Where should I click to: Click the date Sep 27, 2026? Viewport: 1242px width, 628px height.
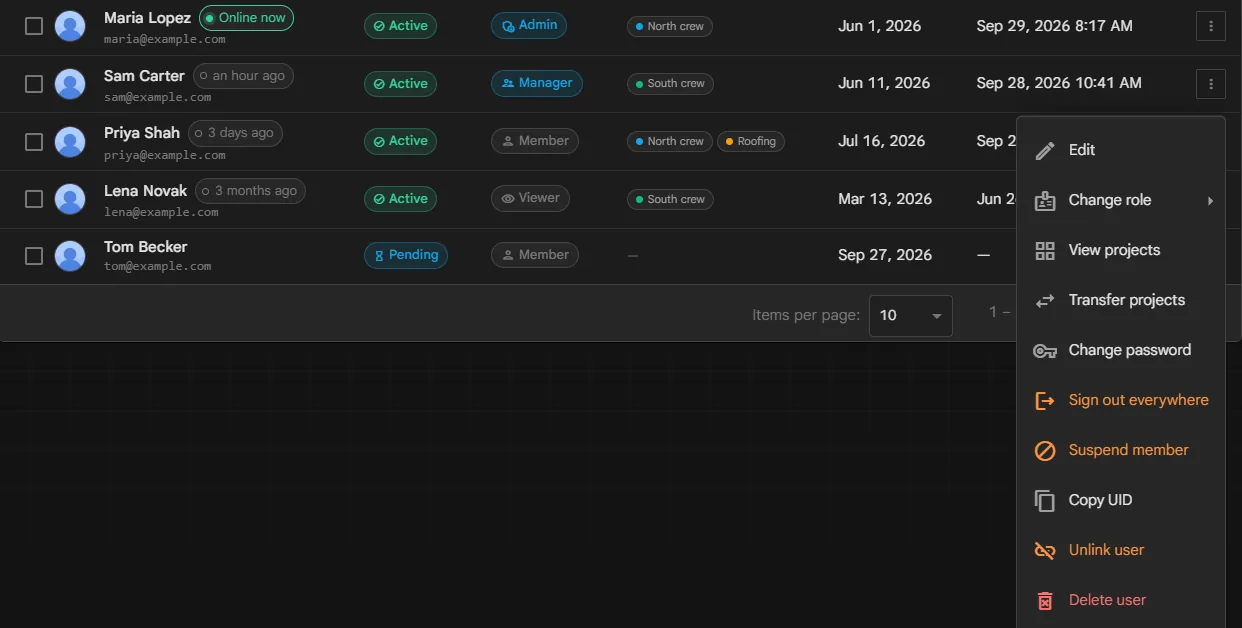885,256
